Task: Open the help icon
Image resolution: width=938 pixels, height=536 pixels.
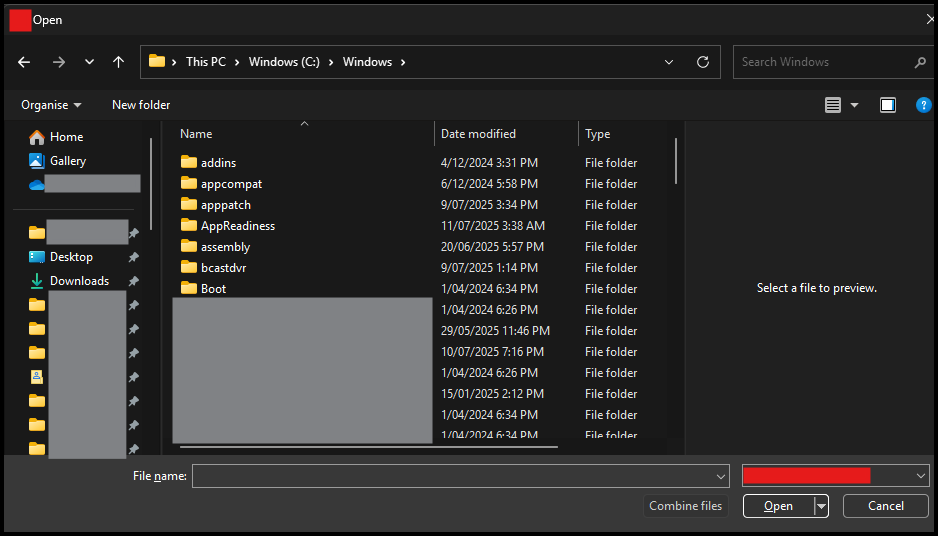Action: tap(924, 105)
